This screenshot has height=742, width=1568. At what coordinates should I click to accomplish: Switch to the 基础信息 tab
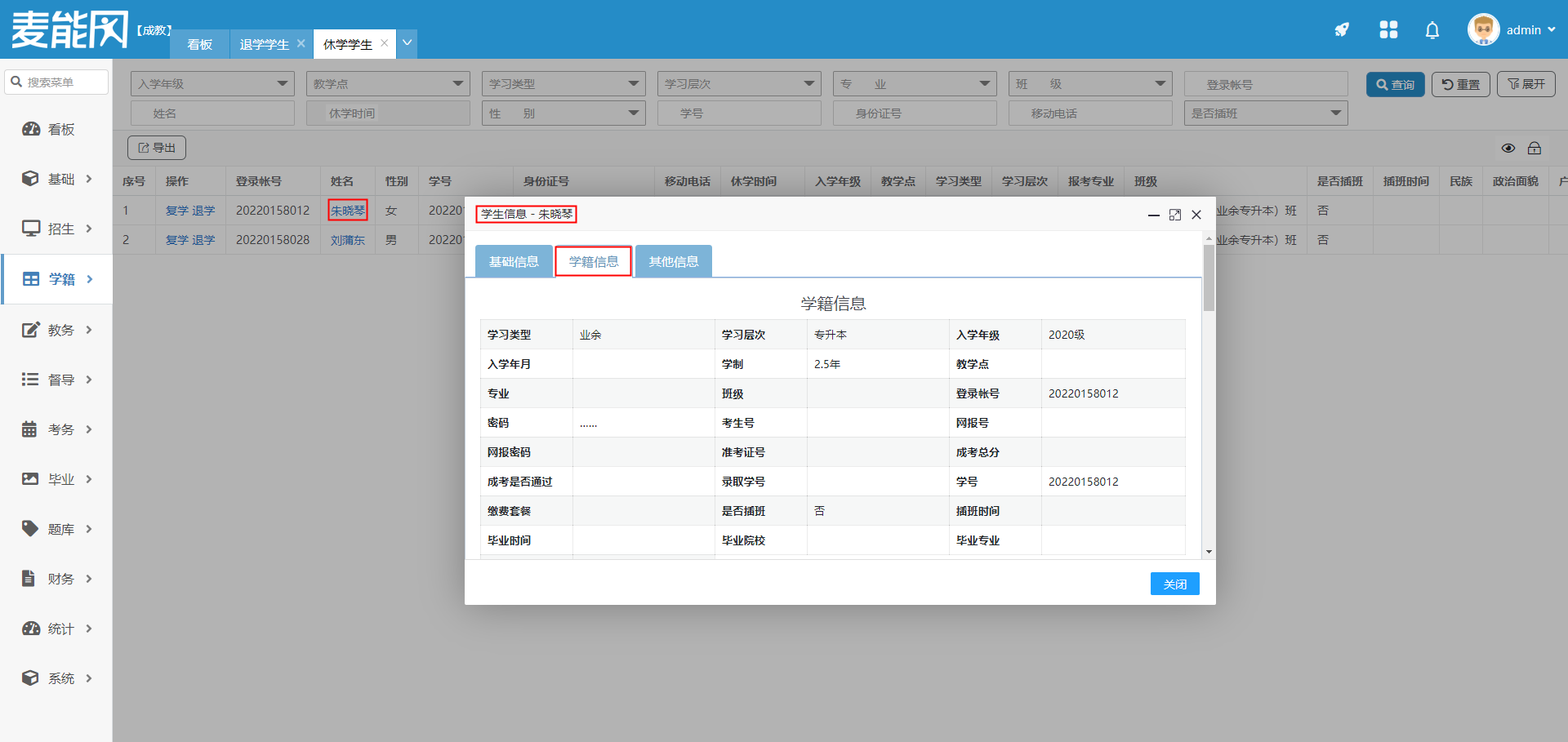click(514, 261)
